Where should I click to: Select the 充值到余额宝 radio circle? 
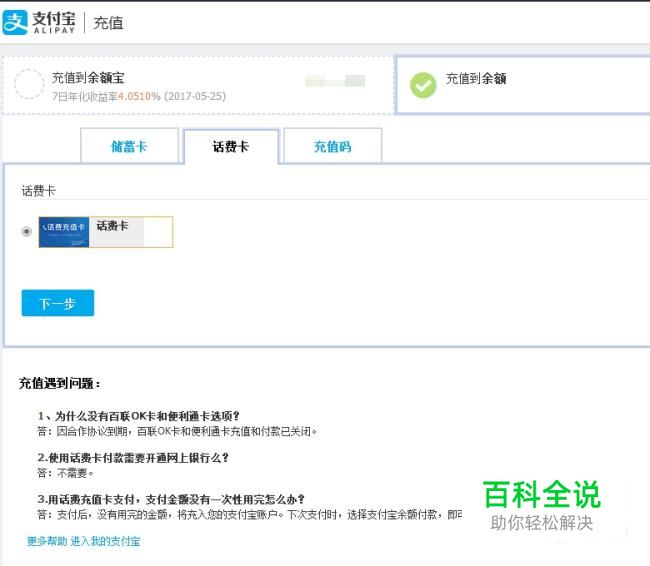coord(29,84)
